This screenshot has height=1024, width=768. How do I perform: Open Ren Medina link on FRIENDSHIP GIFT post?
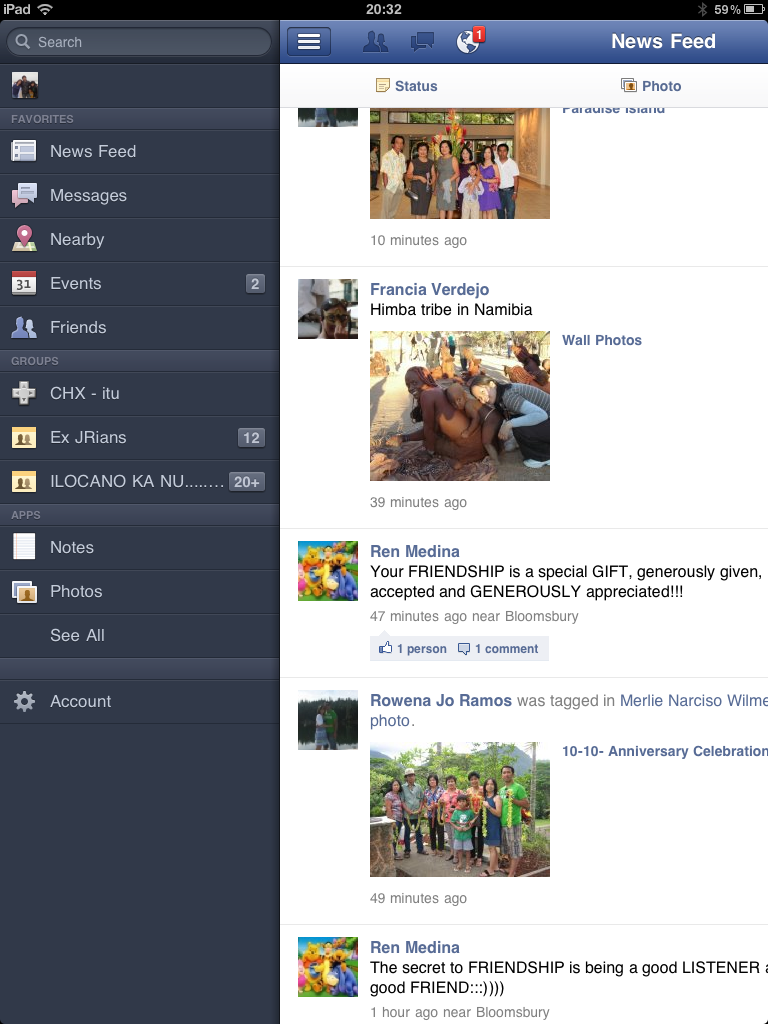(415, 551)
